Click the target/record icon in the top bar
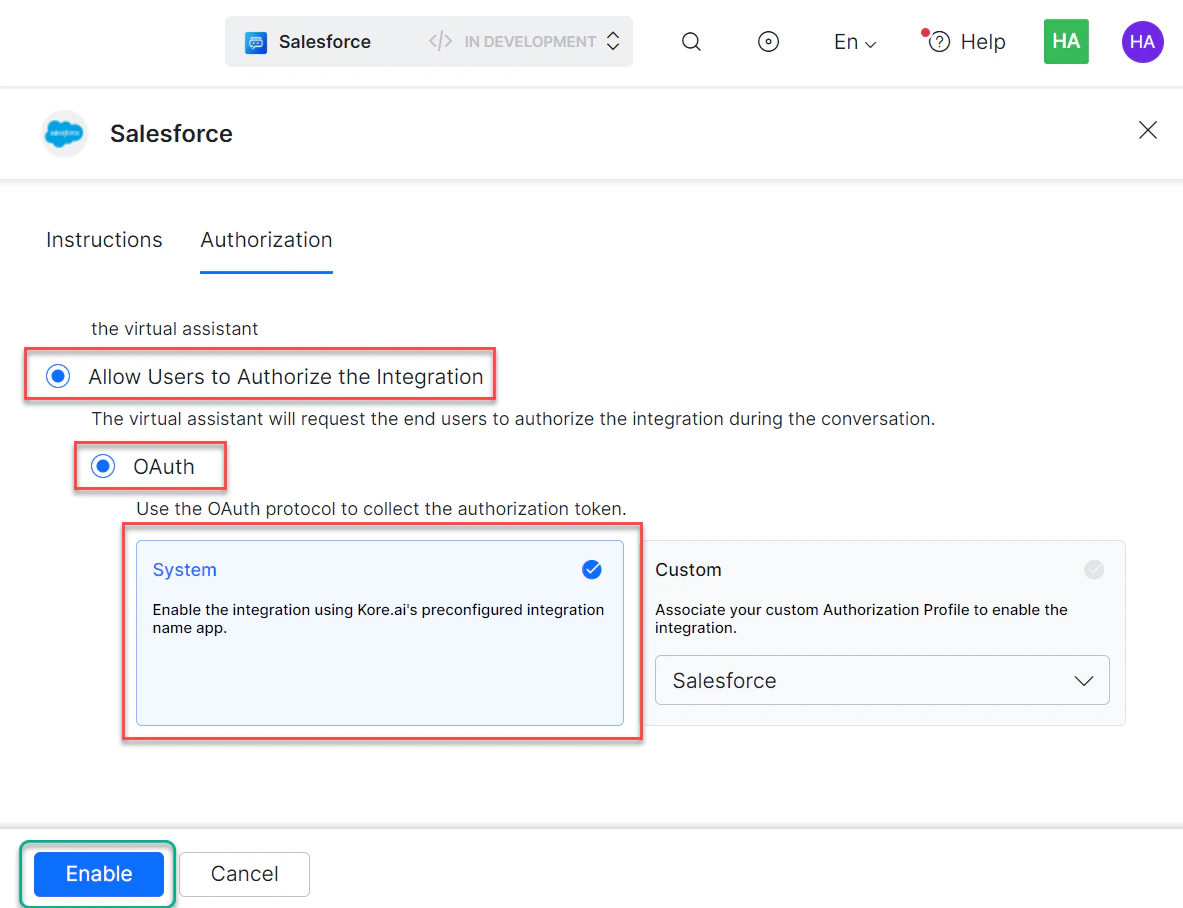The height and width of the screenshot is (908, 1183). pos(768,41)
